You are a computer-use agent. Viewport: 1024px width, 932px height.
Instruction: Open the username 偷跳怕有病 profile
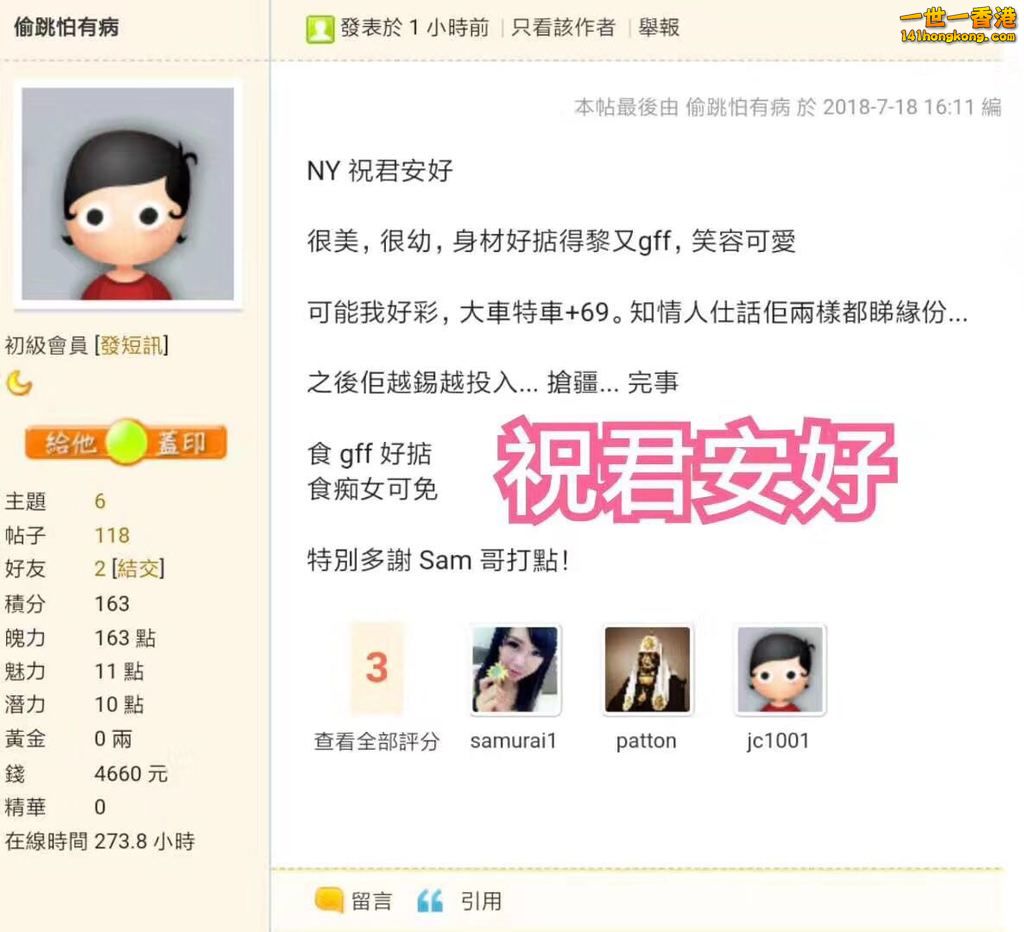click(66, 27)
